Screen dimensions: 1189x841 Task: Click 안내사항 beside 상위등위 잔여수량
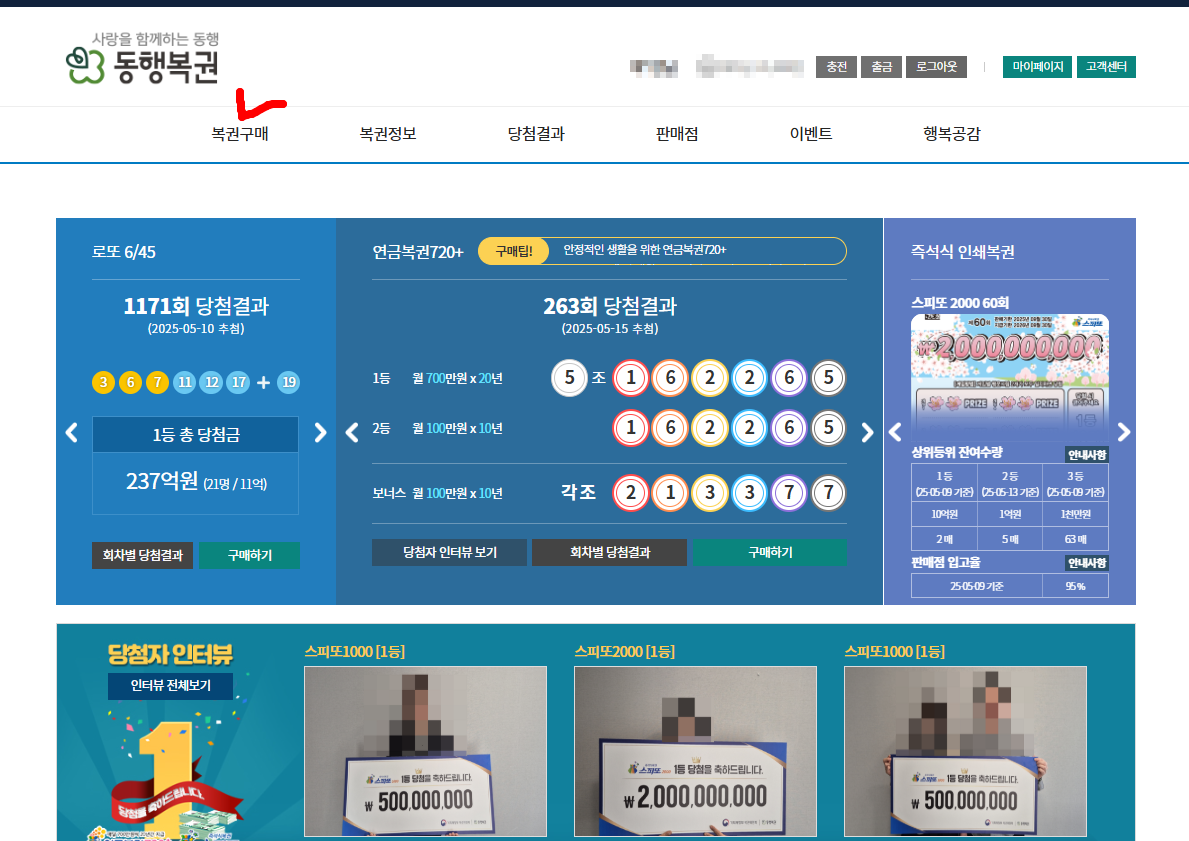click(x=1086, y=454)
